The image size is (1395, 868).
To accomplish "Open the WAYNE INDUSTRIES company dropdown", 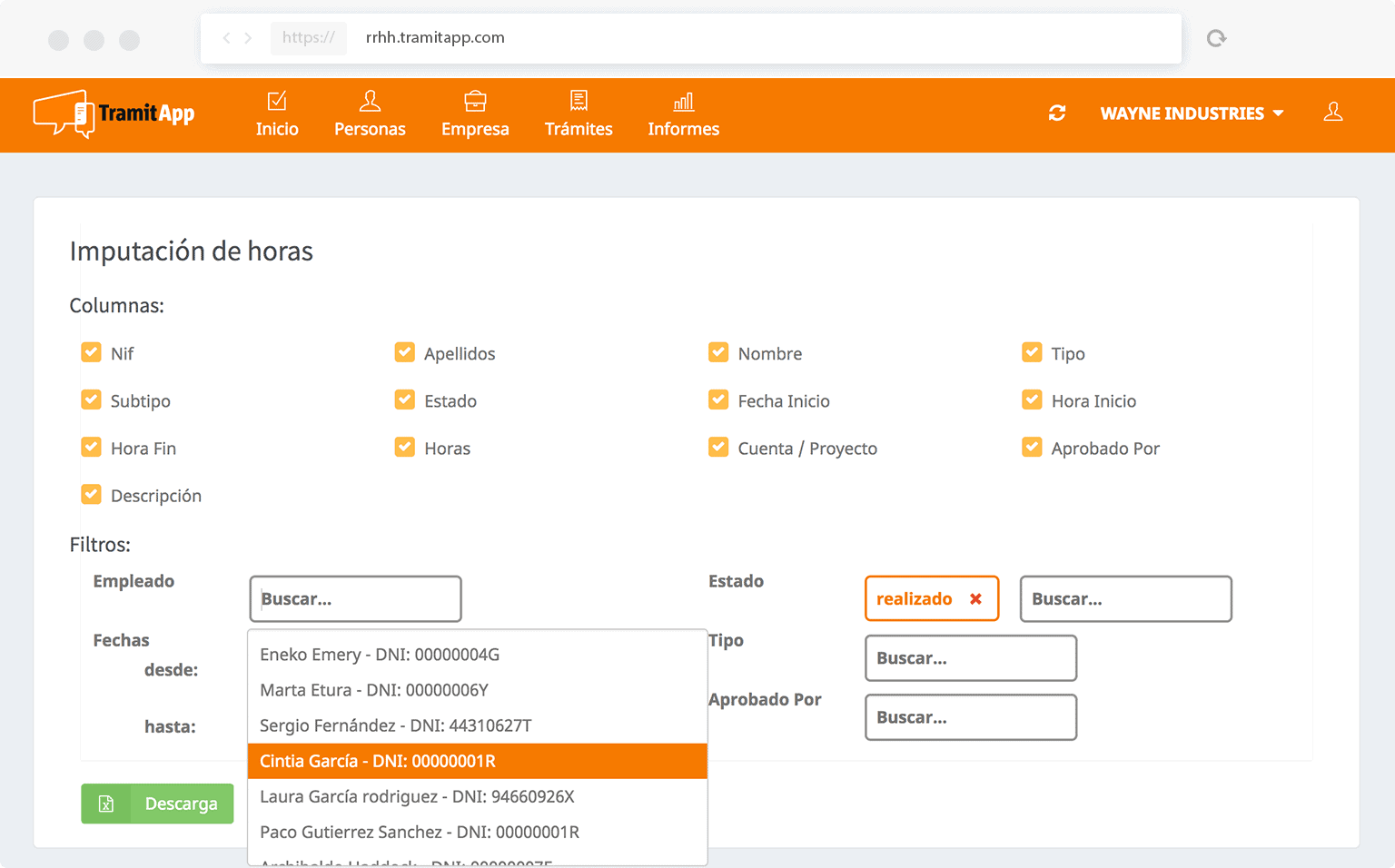I will coord(1192,113).
